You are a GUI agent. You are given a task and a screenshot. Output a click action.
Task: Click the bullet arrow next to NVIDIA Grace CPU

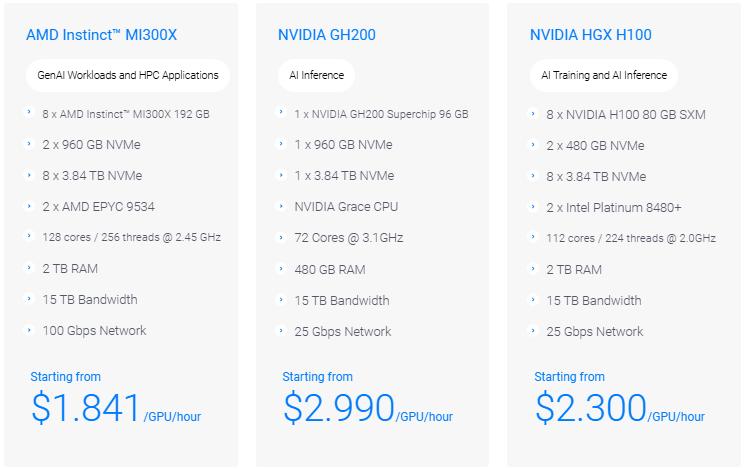pyautogui.click(x=283, y=206)
